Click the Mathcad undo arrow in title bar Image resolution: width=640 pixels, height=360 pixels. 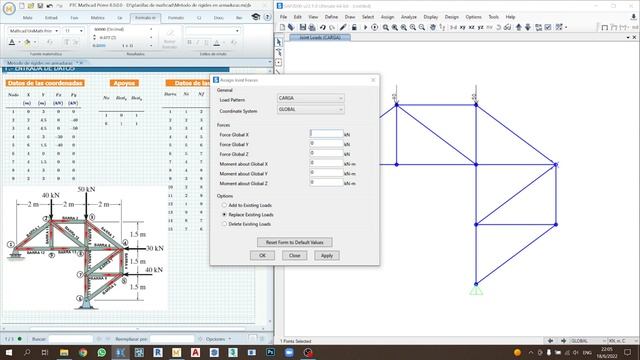(x=49, y=6)
